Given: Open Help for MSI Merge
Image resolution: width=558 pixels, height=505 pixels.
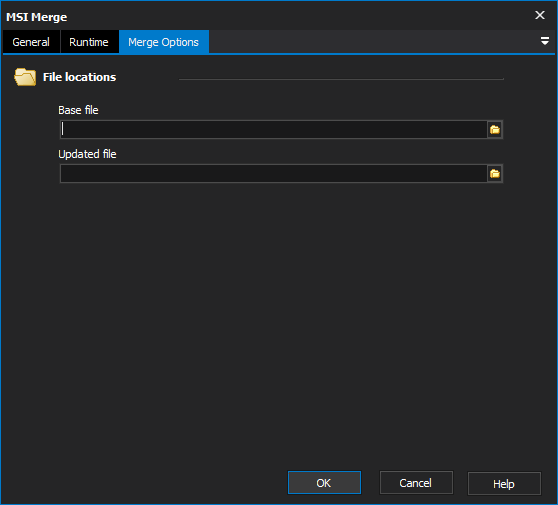Looking at the screenshot, I should (504, 484).
